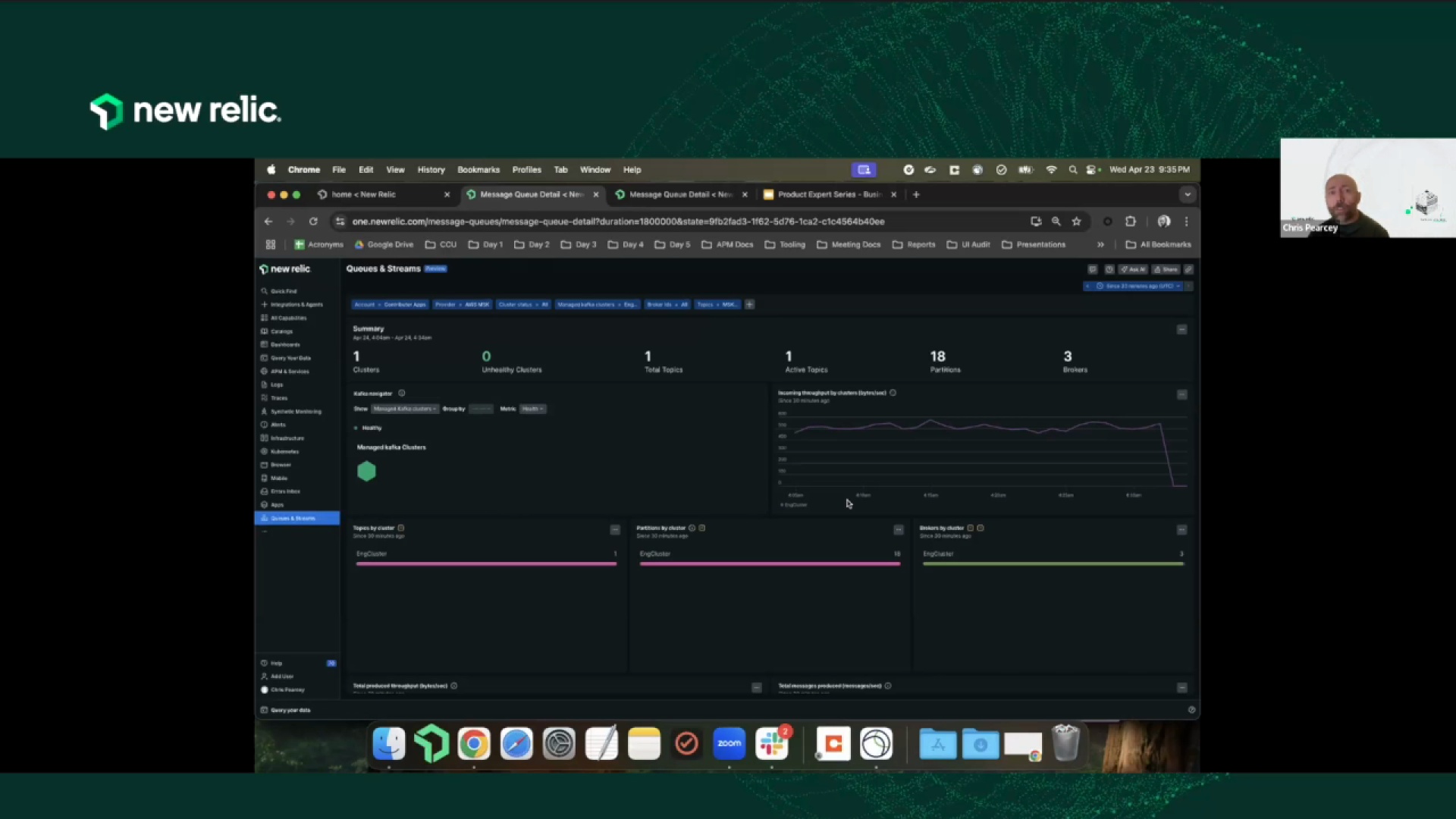Click the Chrome address bar URL
Screen dimensions: 1456x819
618,221
